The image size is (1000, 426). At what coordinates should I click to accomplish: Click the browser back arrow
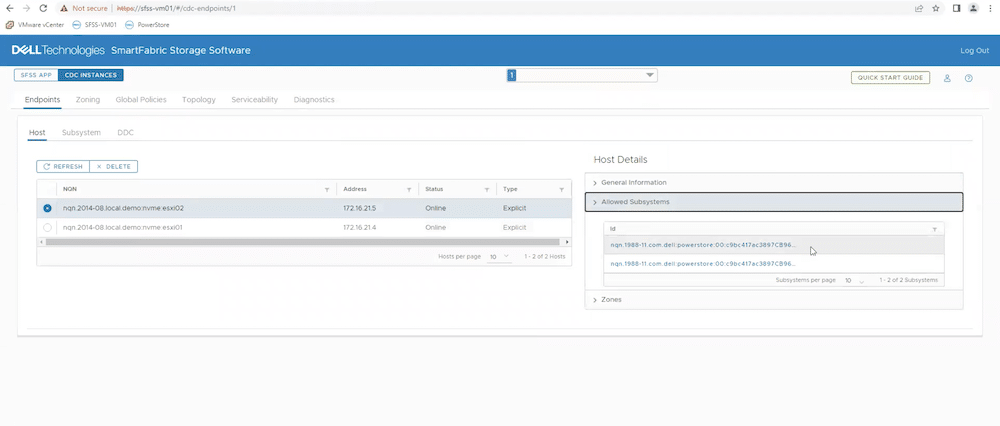coord(10,8)
